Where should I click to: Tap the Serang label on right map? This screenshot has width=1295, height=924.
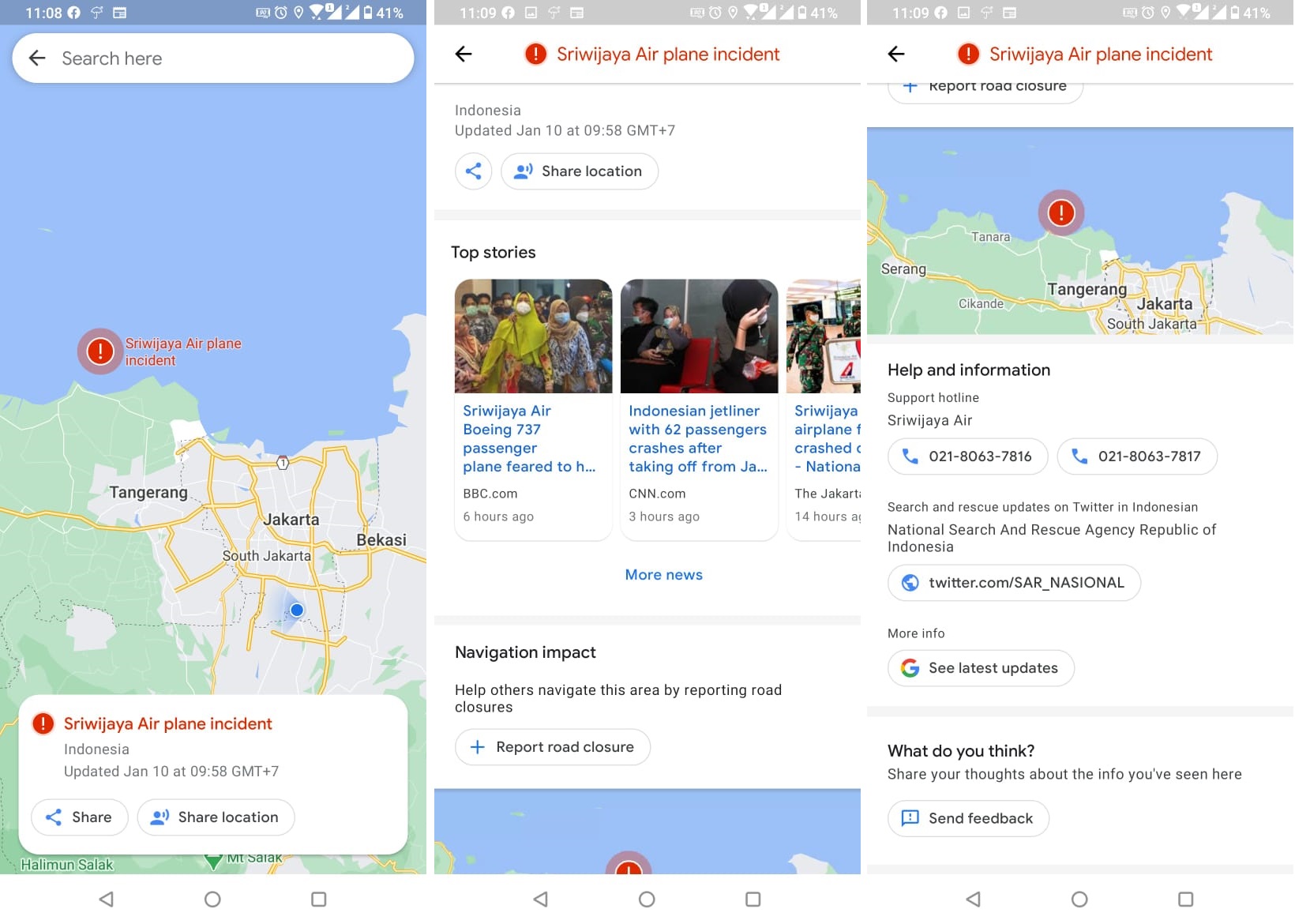click(903, 269)
